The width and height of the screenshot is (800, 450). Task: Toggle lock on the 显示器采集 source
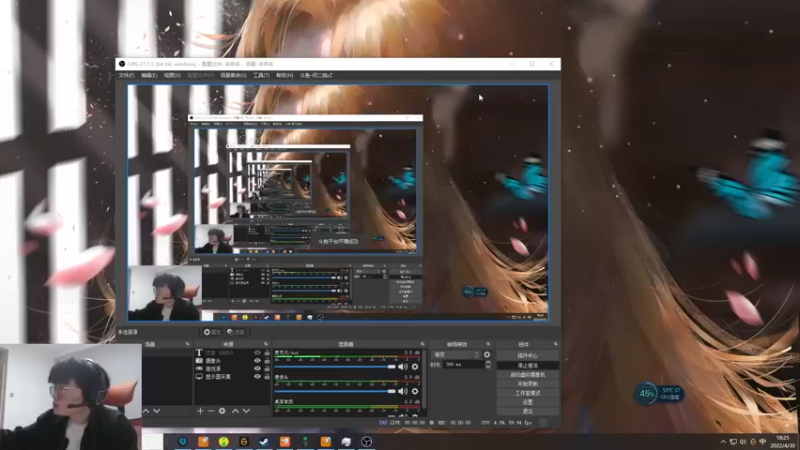[267, 377]
